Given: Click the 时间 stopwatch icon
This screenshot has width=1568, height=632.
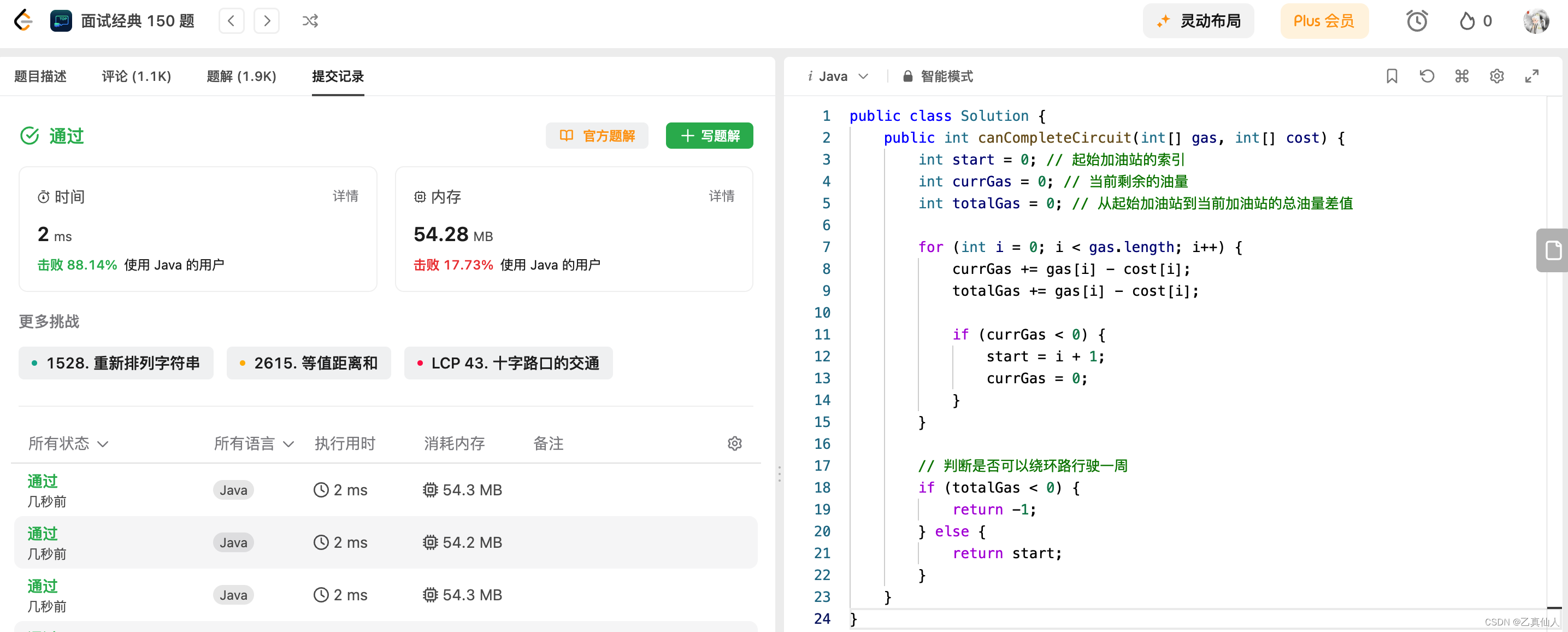Looking at the screenshot, I should click(44, 197).
